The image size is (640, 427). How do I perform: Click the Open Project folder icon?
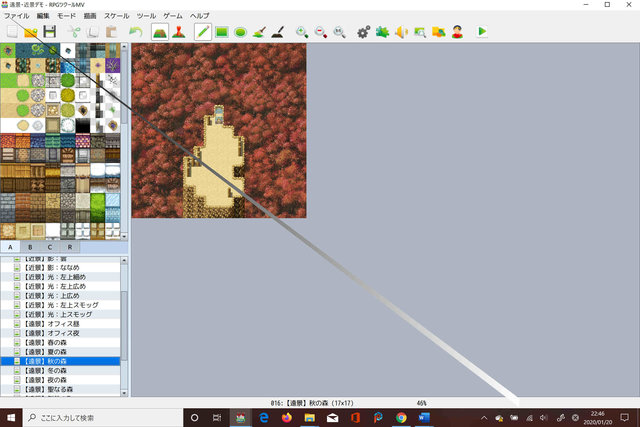tap(31, 32)
